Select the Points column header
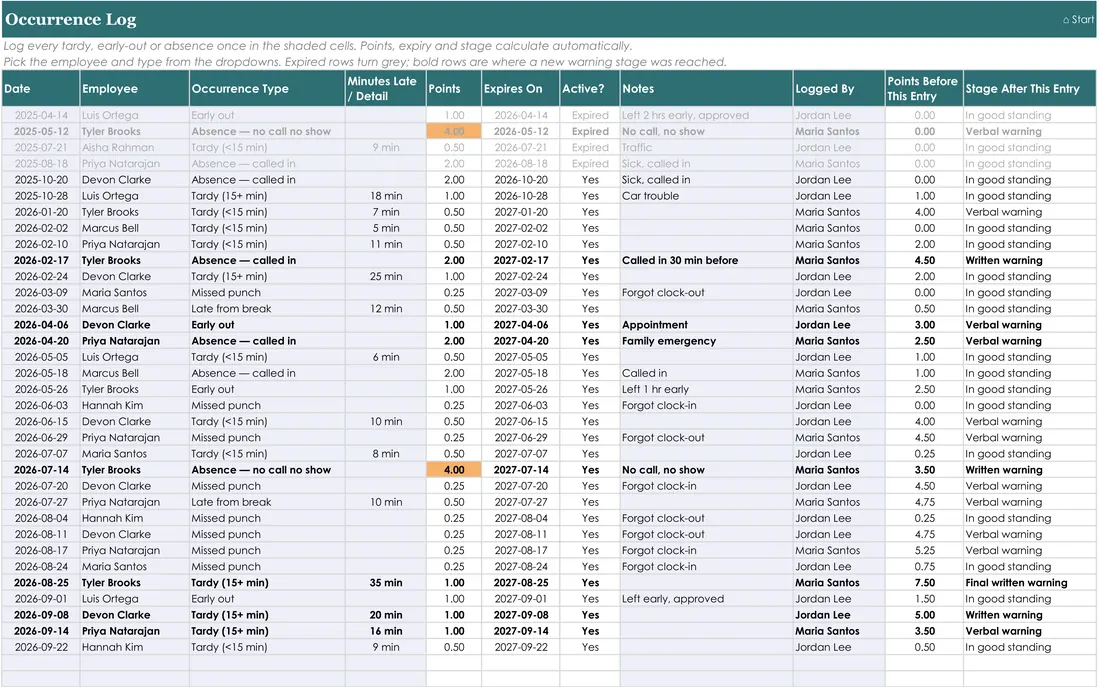 point(454,88)
